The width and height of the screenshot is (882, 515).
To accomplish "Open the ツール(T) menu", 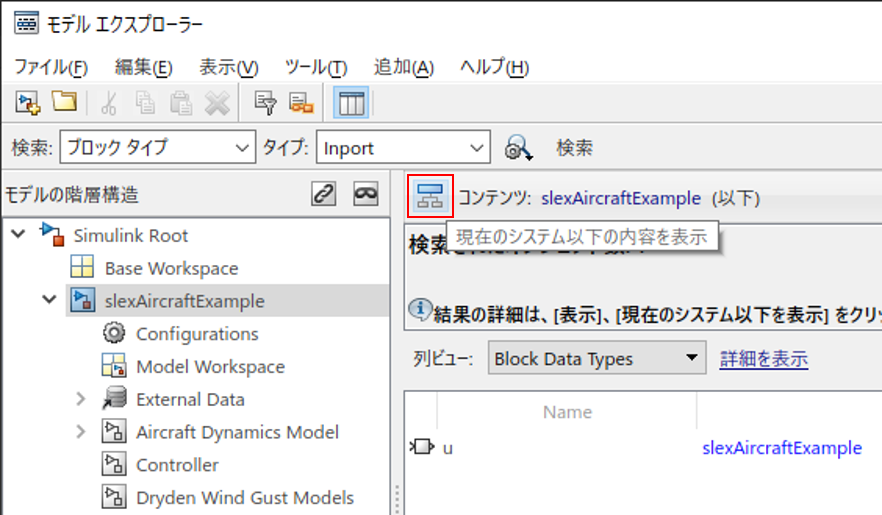I will pos(316,67).
